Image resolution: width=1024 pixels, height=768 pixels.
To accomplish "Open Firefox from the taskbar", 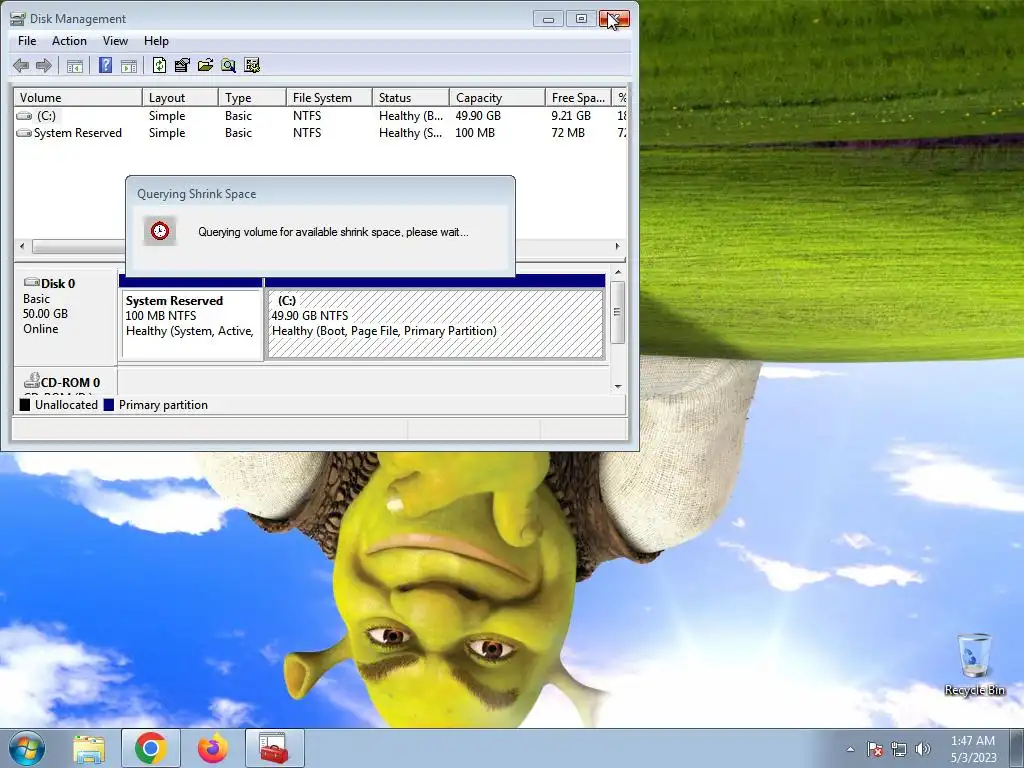I will tap(213, 748).
